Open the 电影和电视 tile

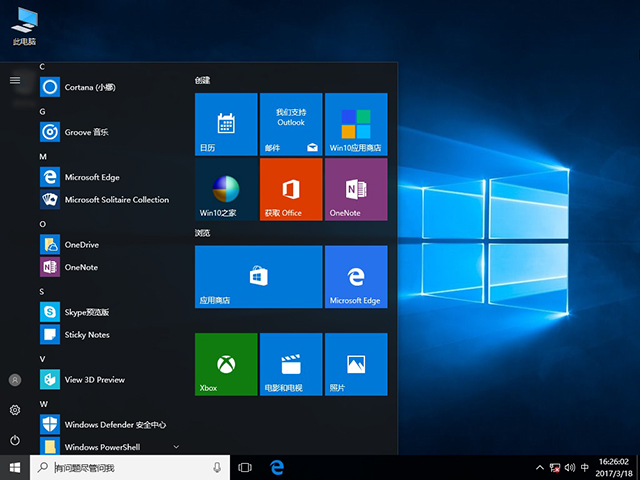pos(290,365)
